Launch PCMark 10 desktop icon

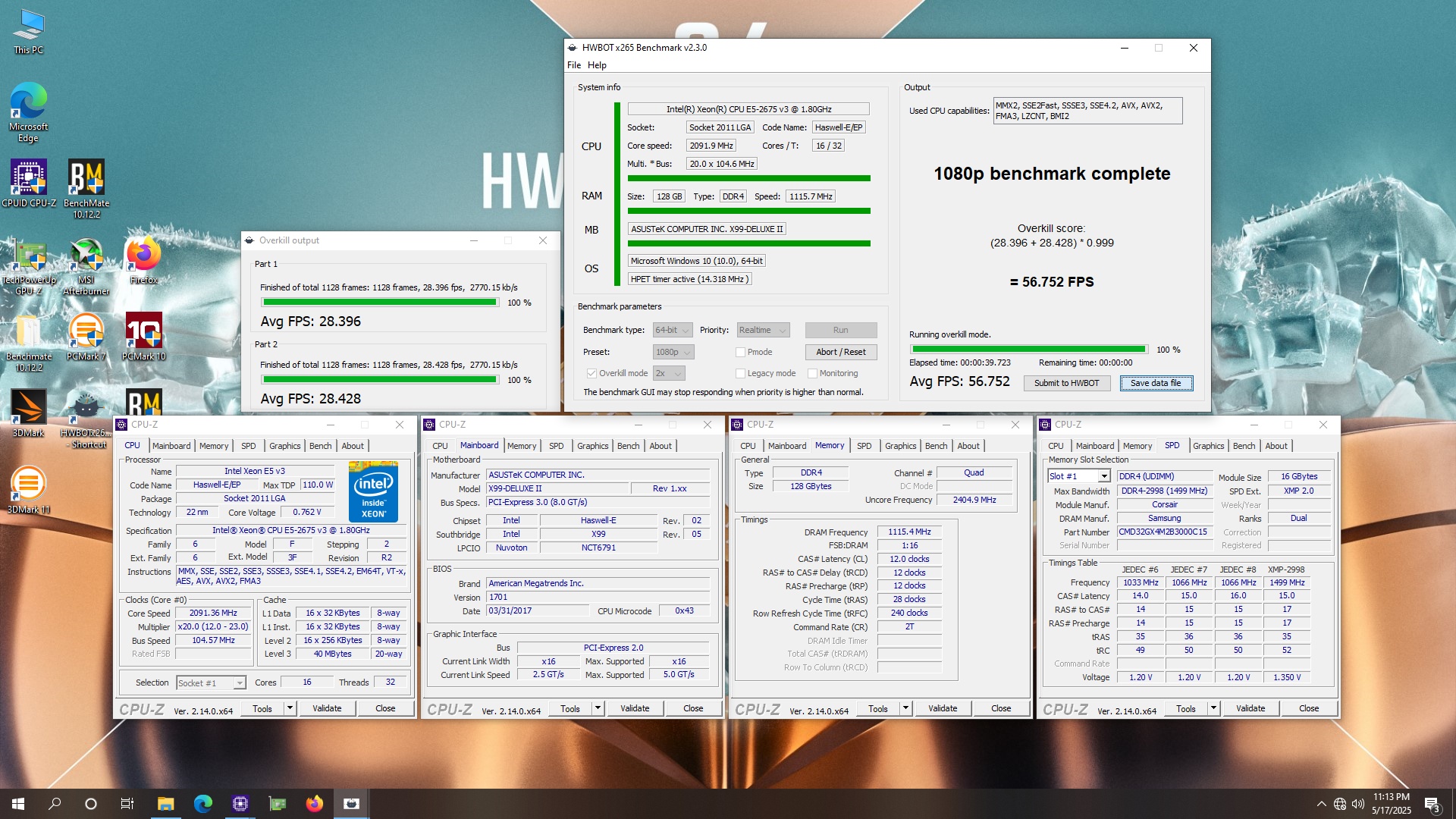pyautogui.click(x=144, y=337)
